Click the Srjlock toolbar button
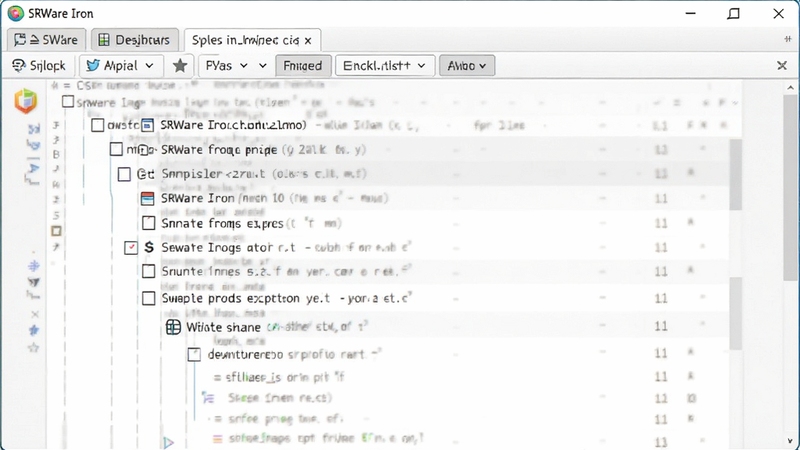The width and height of the screenshot is (800, 450). [x=39, y=66]
